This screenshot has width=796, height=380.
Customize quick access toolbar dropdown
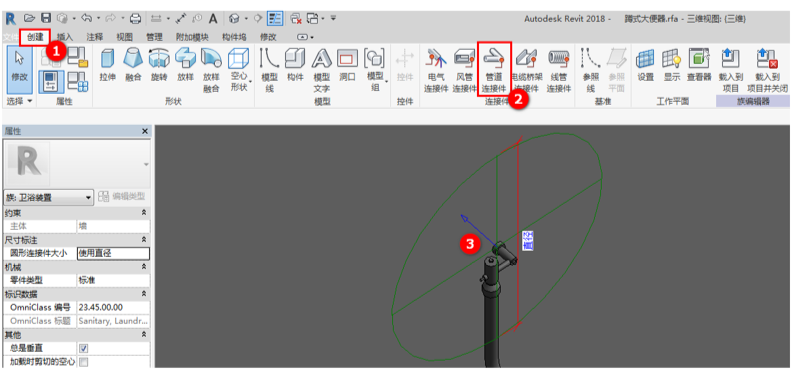(334, 19)
